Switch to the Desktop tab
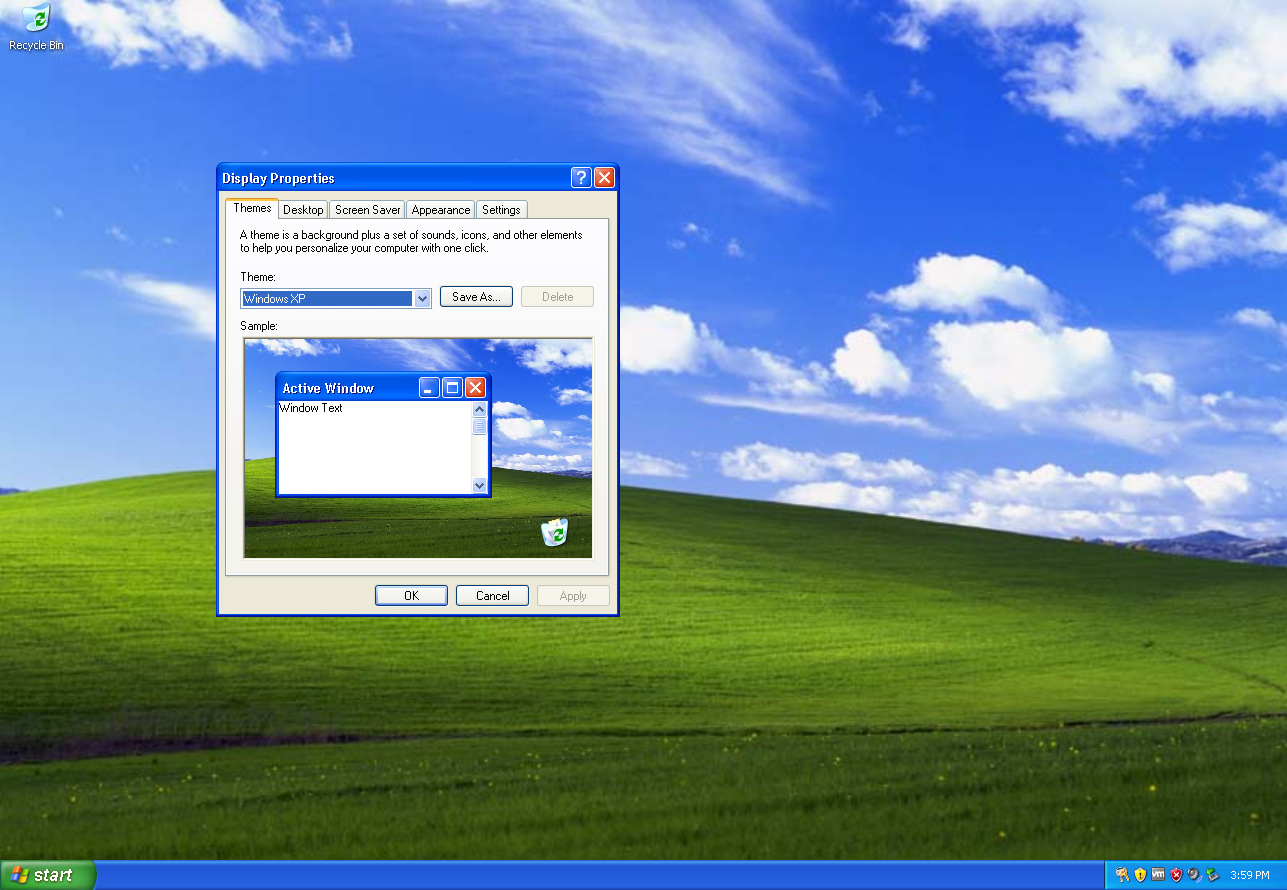Screen dimensions: 1287x890 tap(303, 210)
